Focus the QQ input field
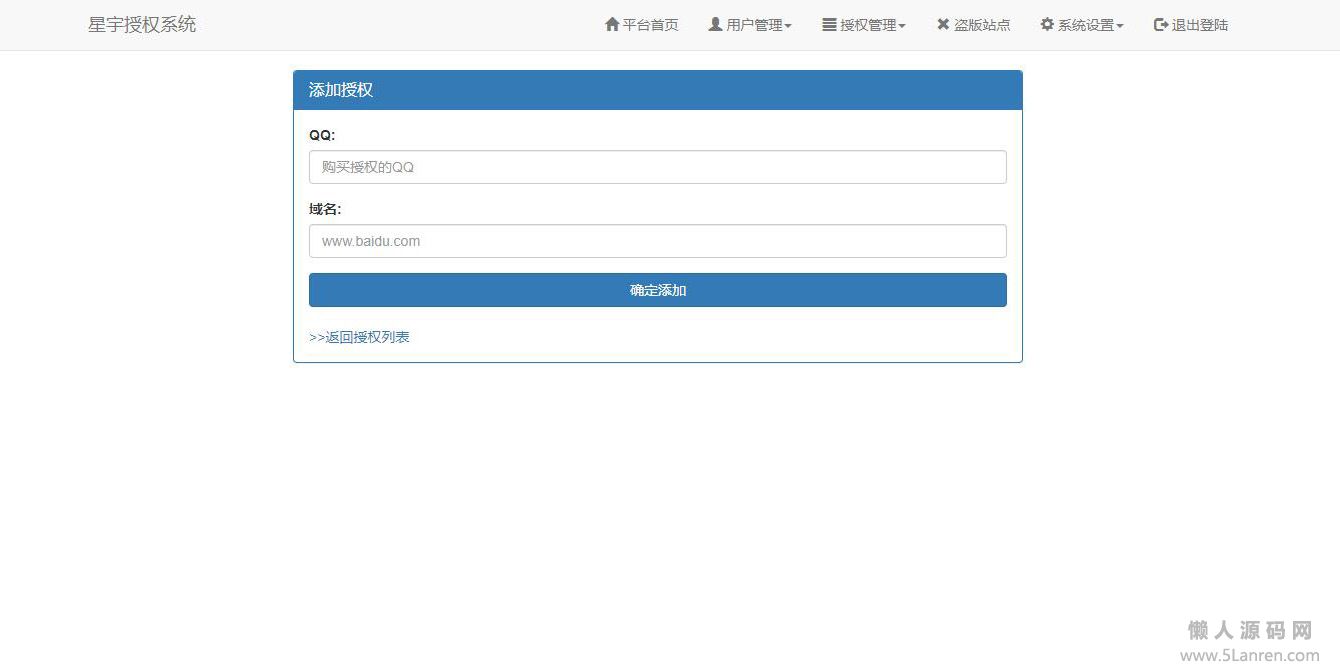 pyautogui.click(x=657, y=167)
